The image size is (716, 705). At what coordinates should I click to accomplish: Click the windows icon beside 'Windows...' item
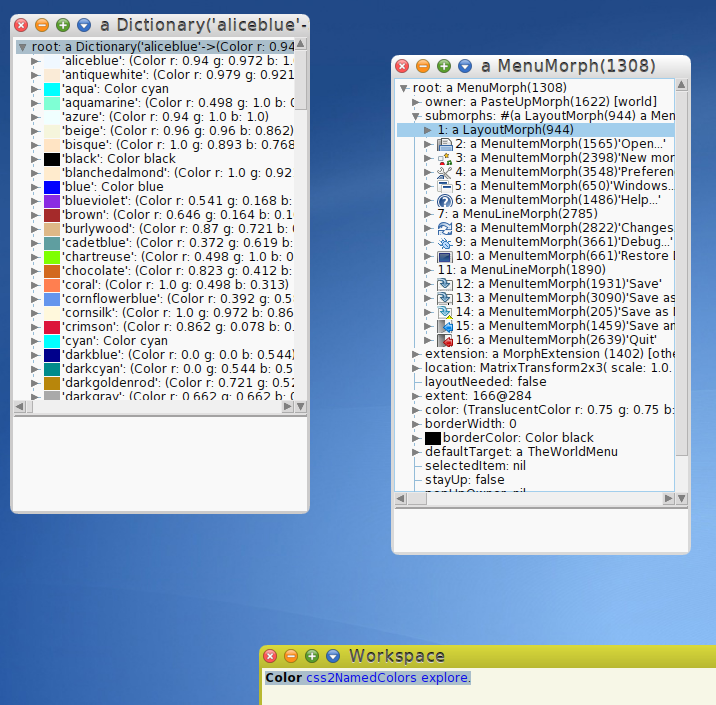[x=445, y=186]
